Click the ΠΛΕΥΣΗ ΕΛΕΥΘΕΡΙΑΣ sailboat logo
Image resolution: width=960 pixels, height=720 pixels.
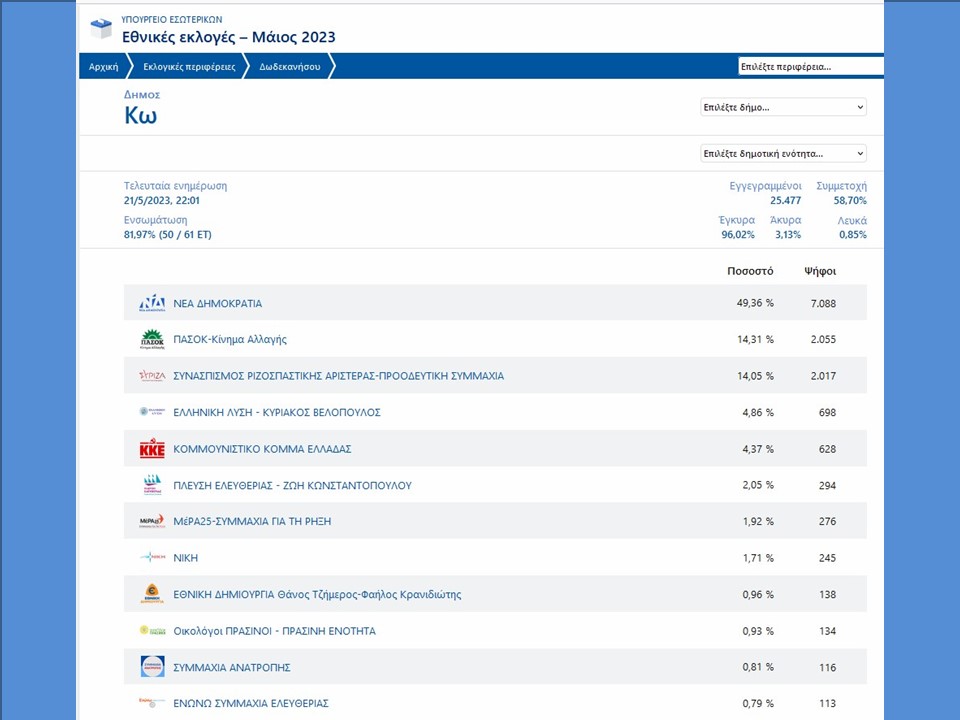pos(152,485)
